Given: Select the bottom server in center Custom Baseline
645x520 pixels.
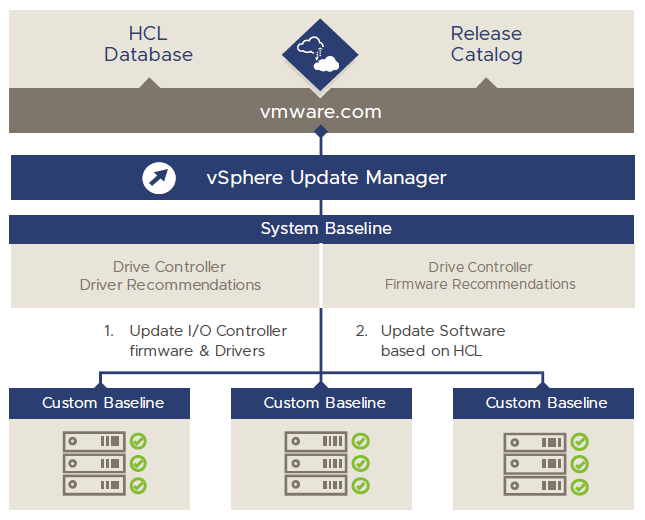Looking at the screenshot, I should point(316,485).
